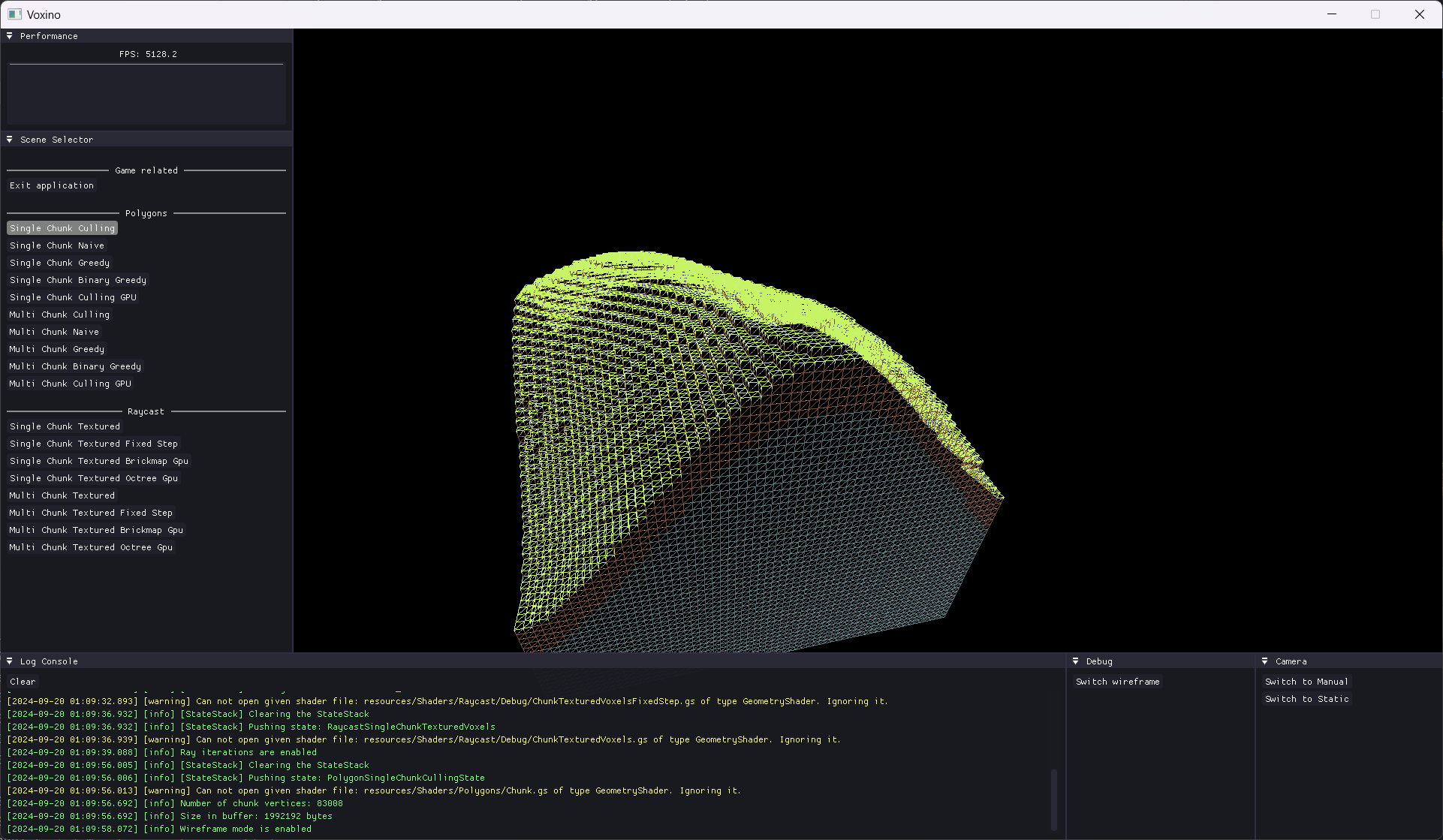1443x840 pixels.
Task: Collapse the Log Console panel arrow
Action: [x=10, y=661]
